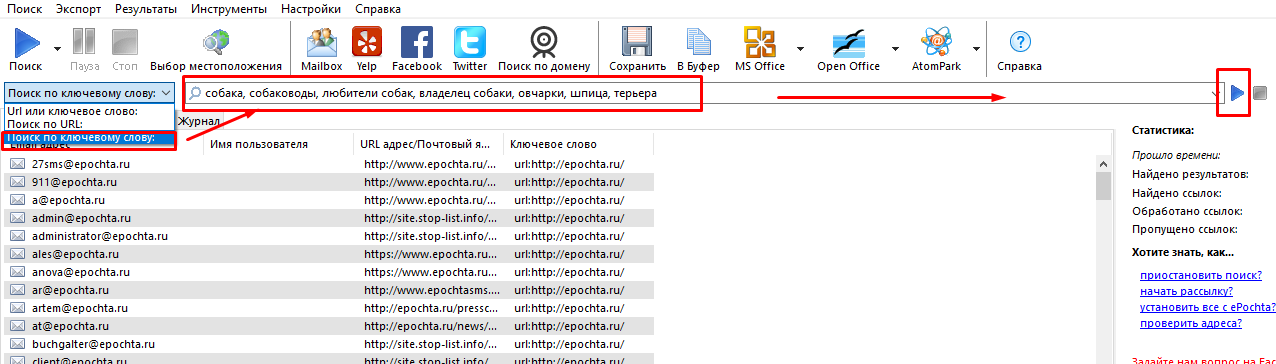Expand the Open Office dropdown arrow
The image size is (1276, 364).
[896, 48]
